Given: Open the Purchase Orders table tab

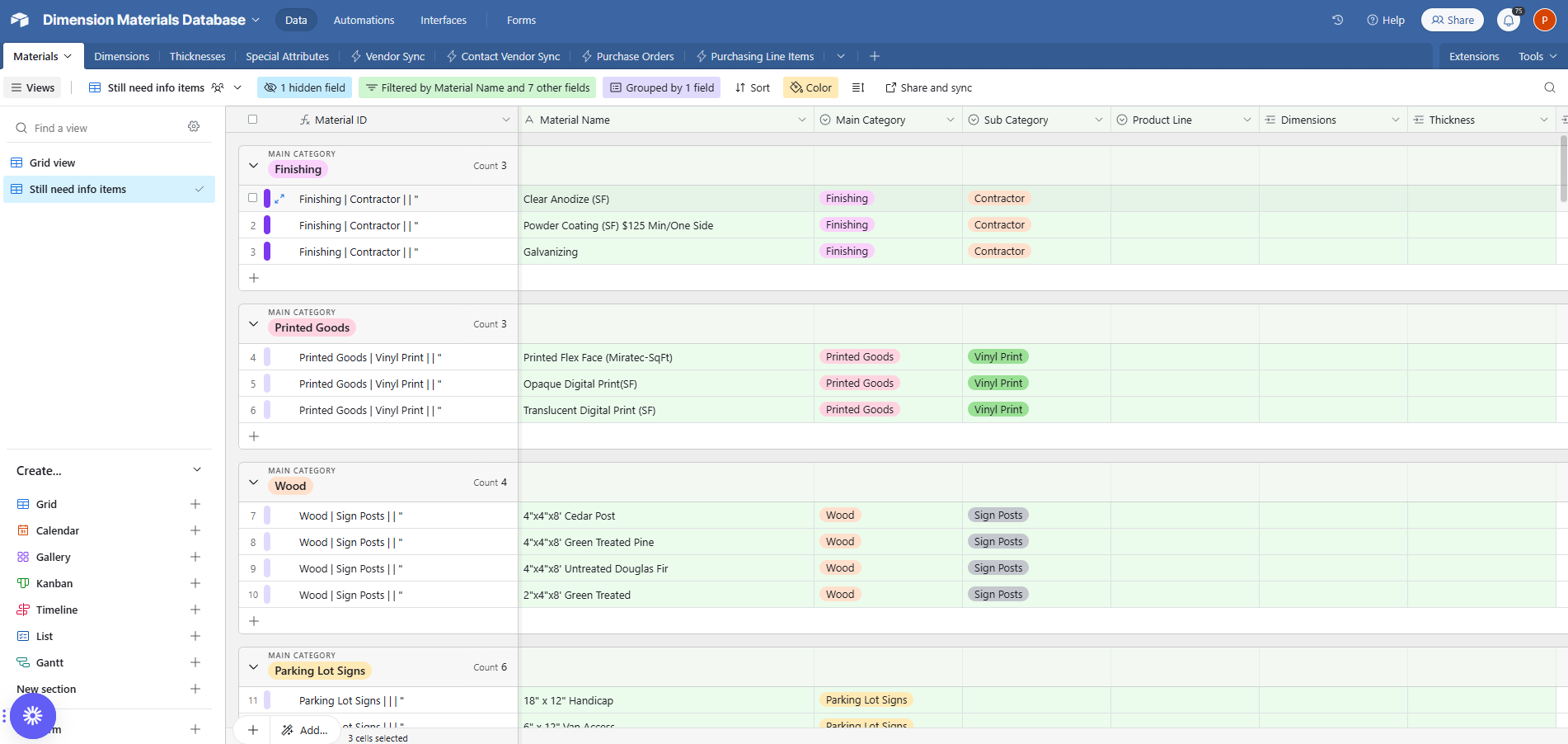Looking at the screenshot, I should pos(627,56).
